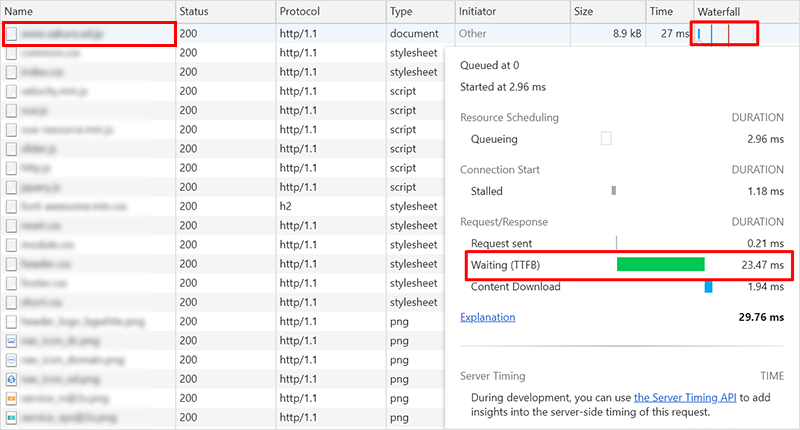This screenshot has height=430, width=800.
Task: Click the green Waiting (TTFB) bar
Action: click(x=661, y=265)
